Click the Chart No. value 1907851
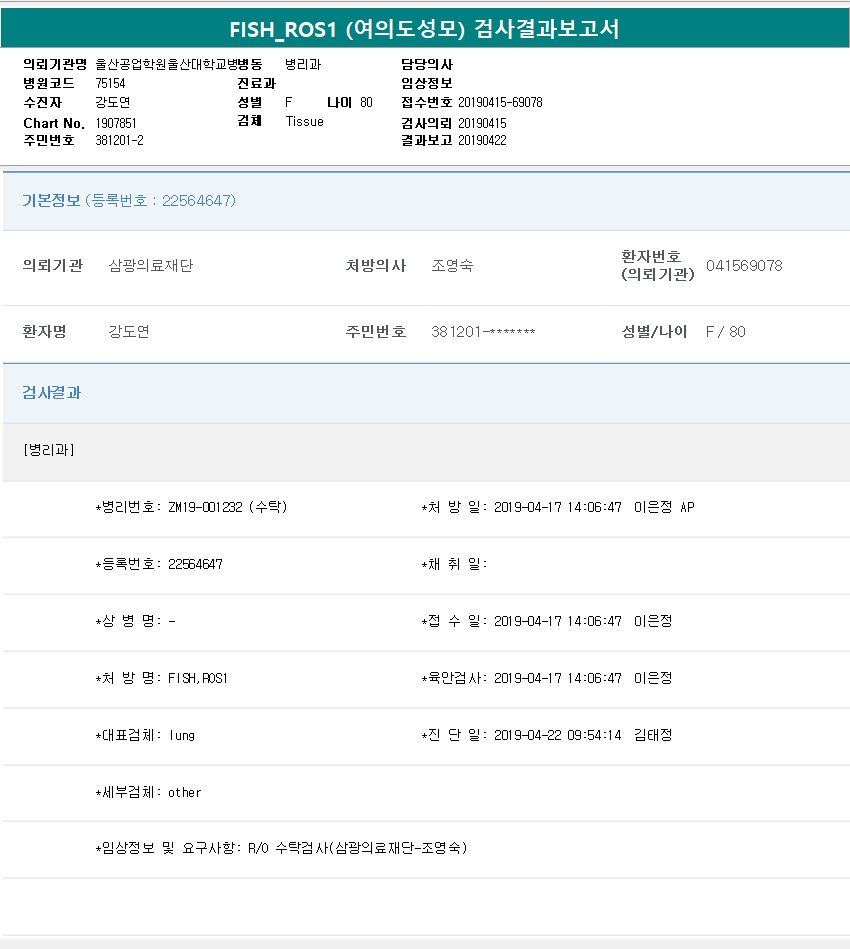Image resolution: width=850 pixels, height=949 pixels. (x=116, y=123)
